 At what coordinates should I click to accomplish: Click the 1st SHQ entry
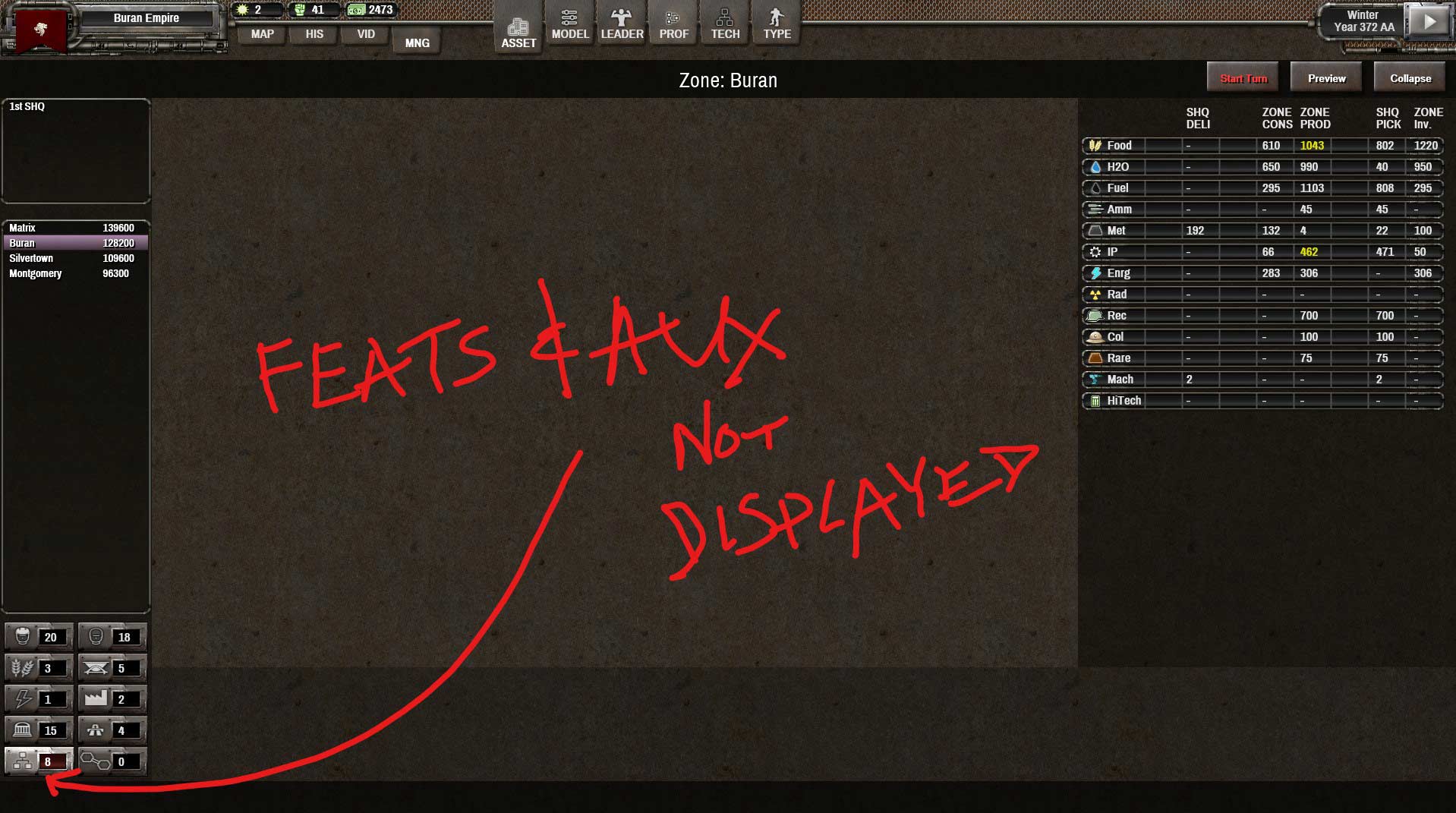click(27, 106)
